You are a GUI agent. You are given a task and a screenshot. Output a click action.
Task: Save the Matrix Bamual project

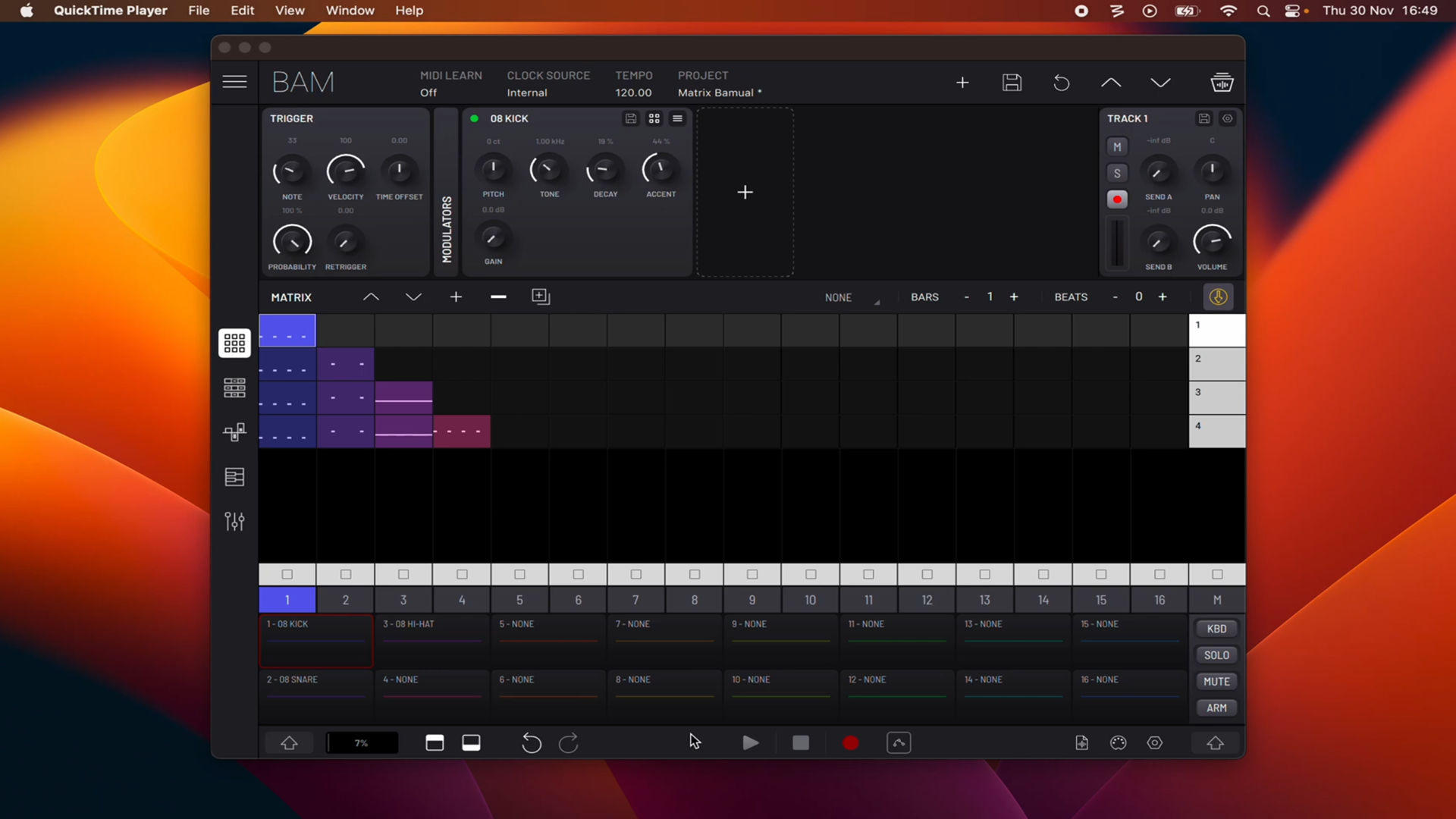(1012, 83)
